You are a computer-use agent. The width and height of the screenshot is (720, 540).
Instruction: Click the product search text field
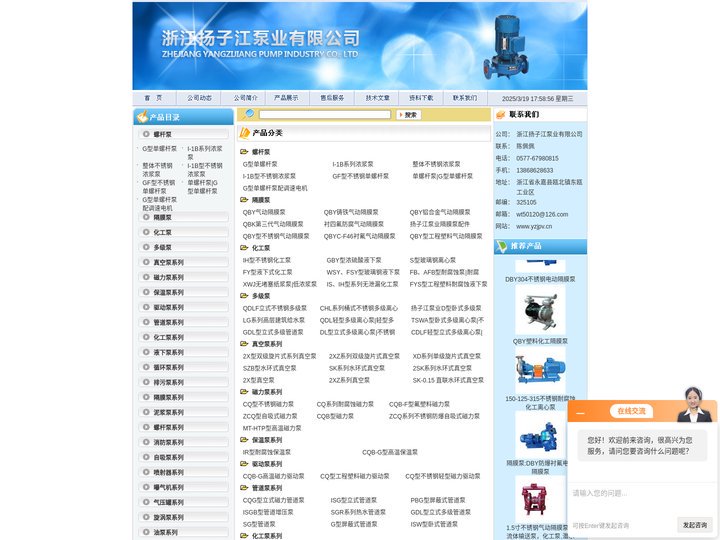tap(325, 114)
